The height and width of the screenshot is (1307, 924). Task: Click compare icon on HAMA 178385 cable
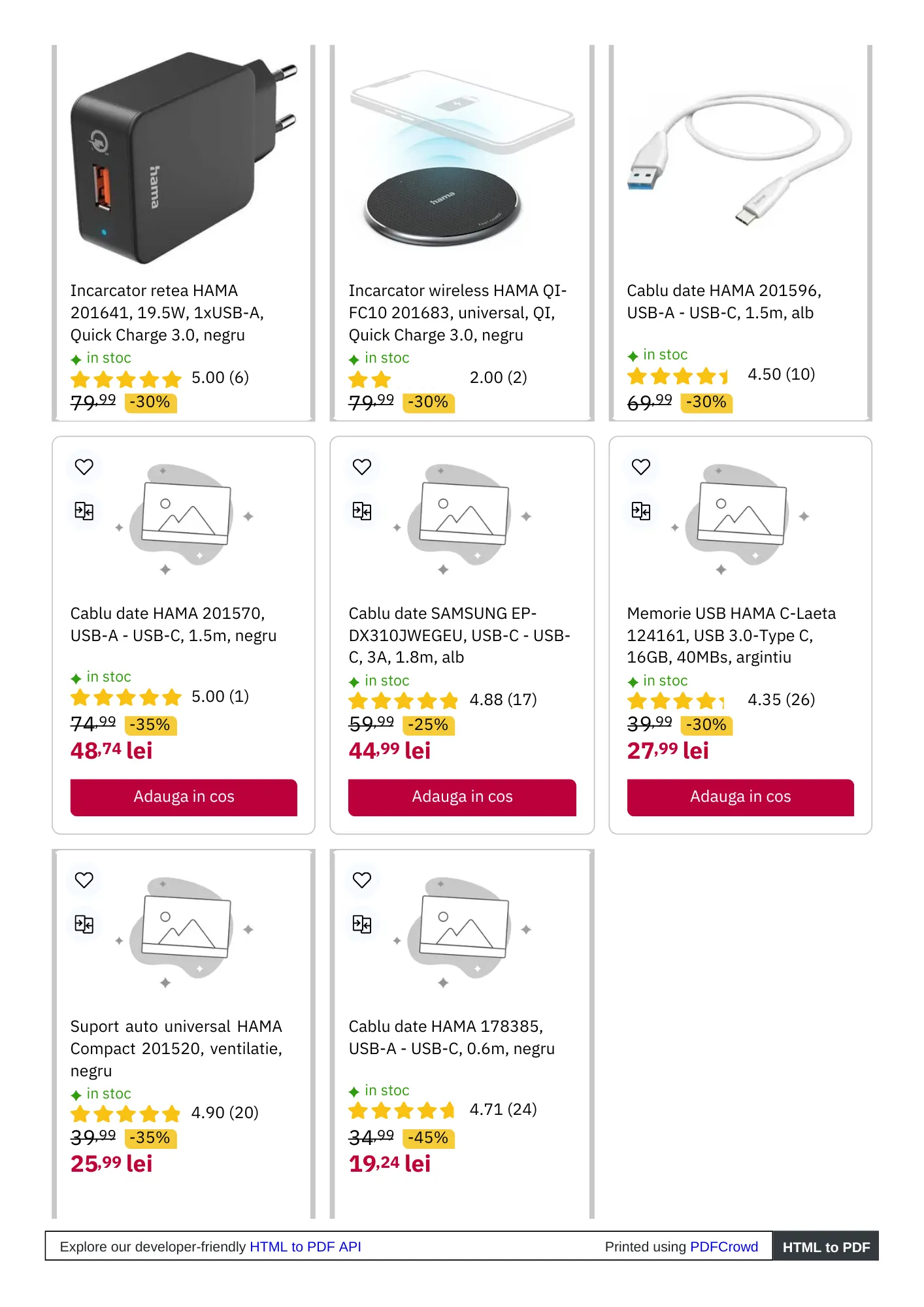[x=362, y=924]
